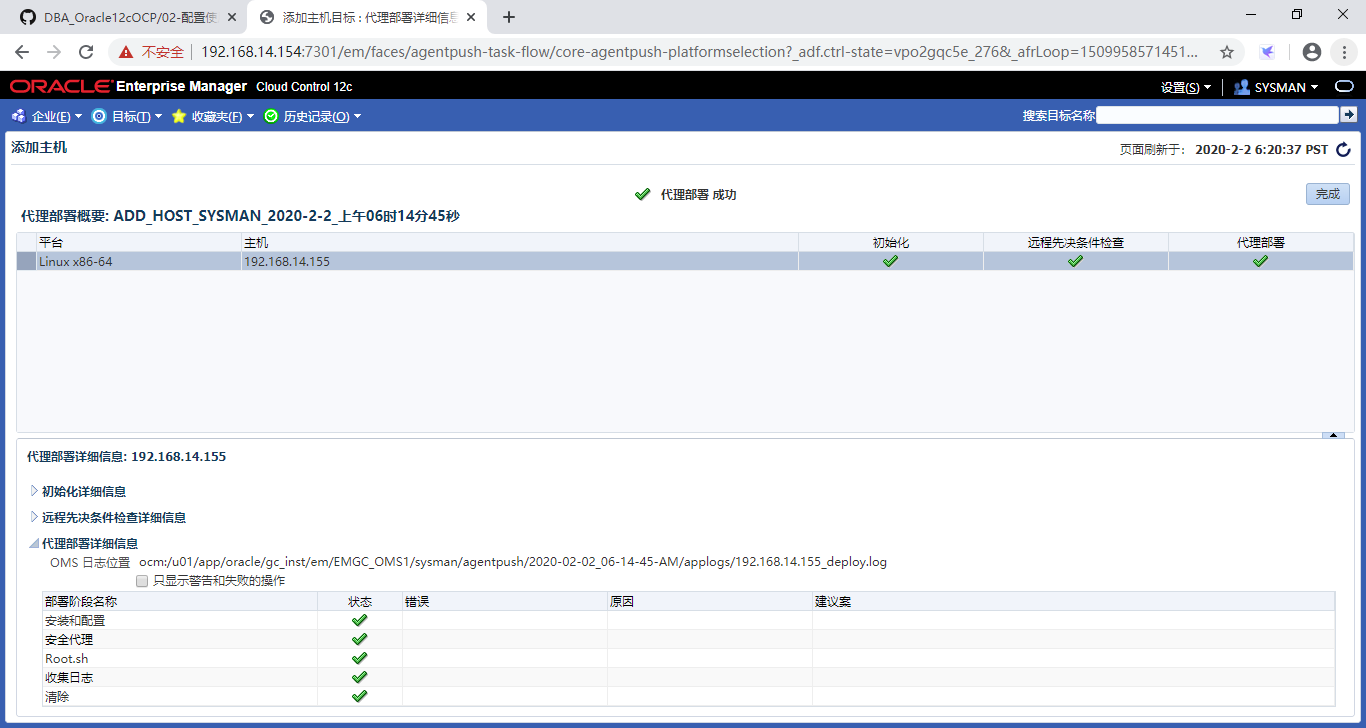Open the 设置(S) dropdown

coord(1186,88)
